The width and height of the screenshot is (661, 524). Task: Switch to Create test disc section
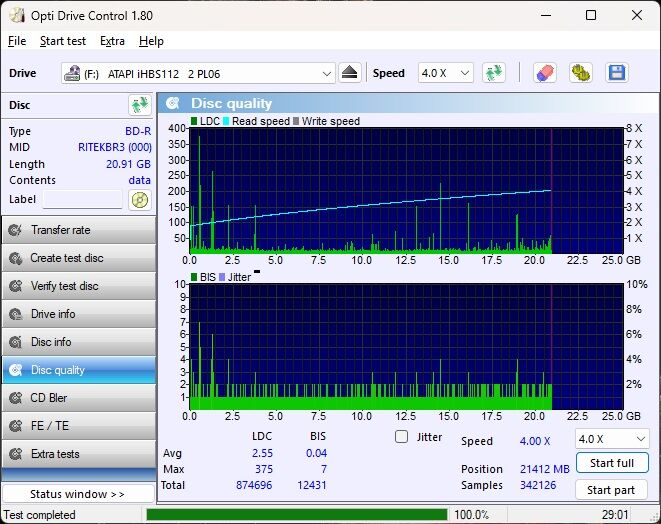pyautogui.click(x=79, y=258)
